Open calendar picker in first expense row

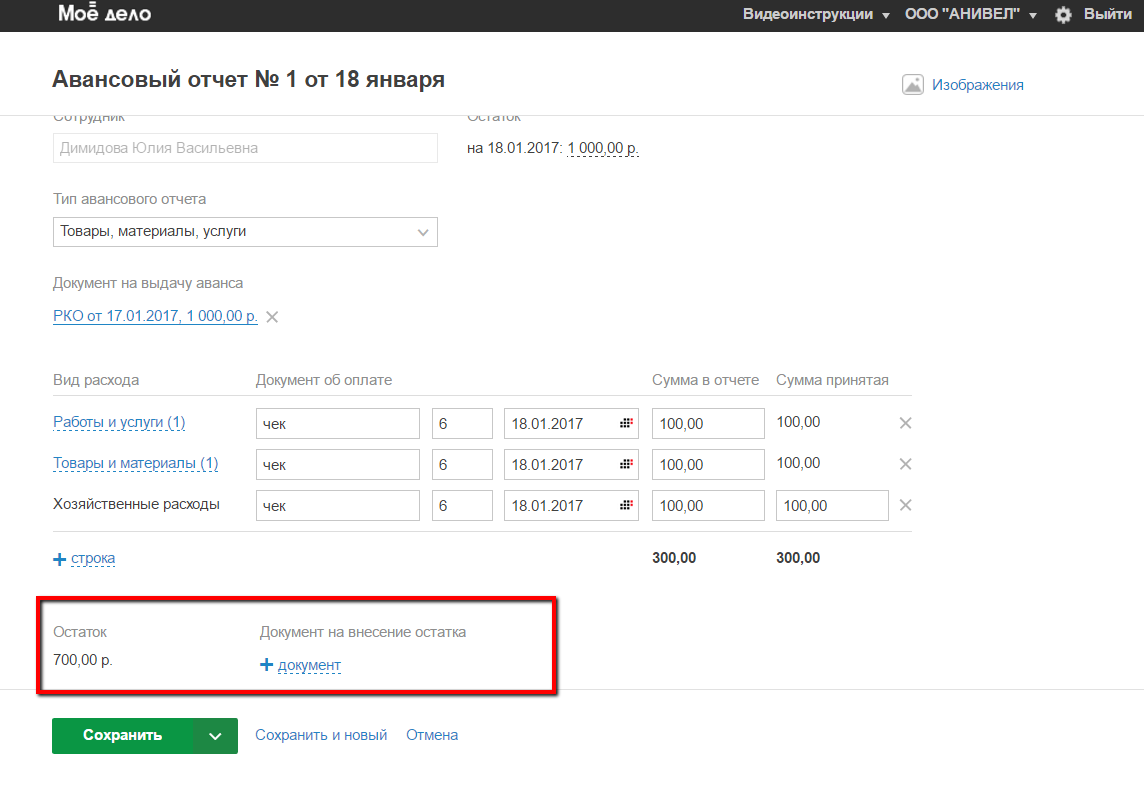(x=626, y=424)
